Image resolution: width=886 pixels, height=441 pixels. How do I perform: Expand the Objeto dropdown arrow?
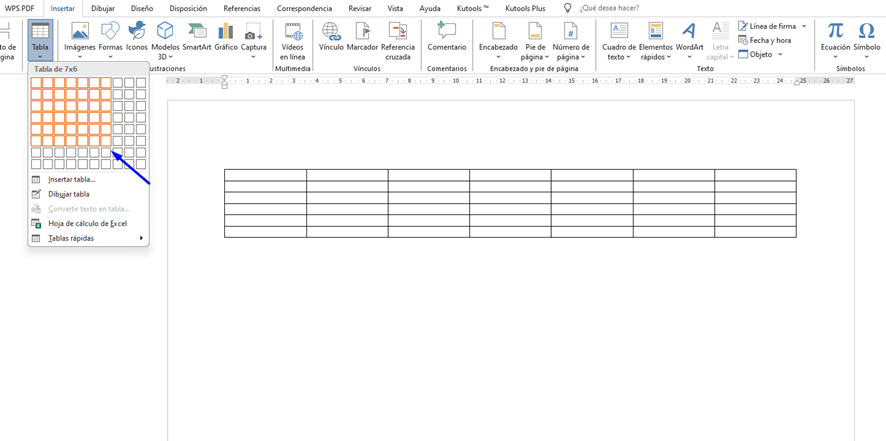point(780,54)
